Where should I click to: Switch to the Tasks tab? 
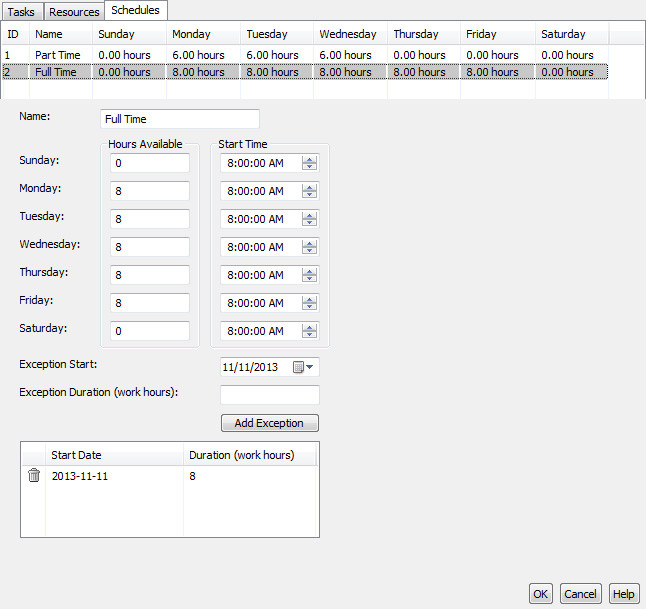(x=21, y=12)
